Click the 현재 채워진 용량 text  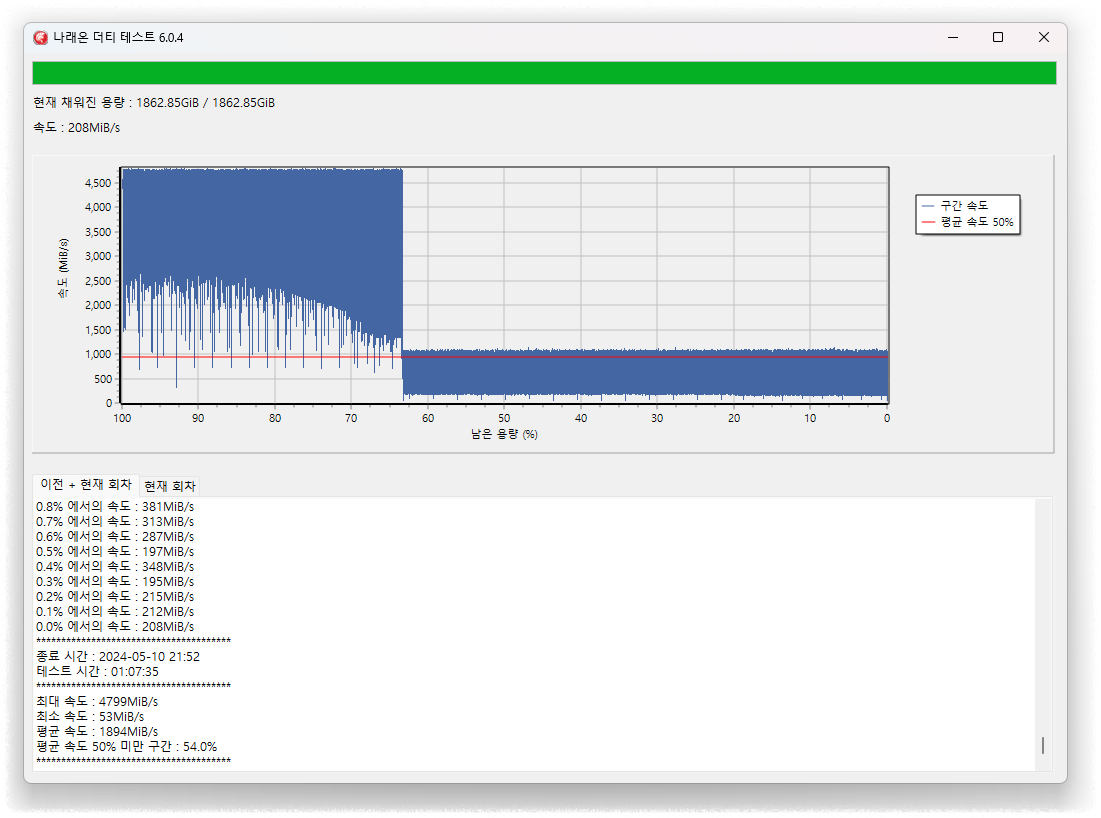point(154,103)
